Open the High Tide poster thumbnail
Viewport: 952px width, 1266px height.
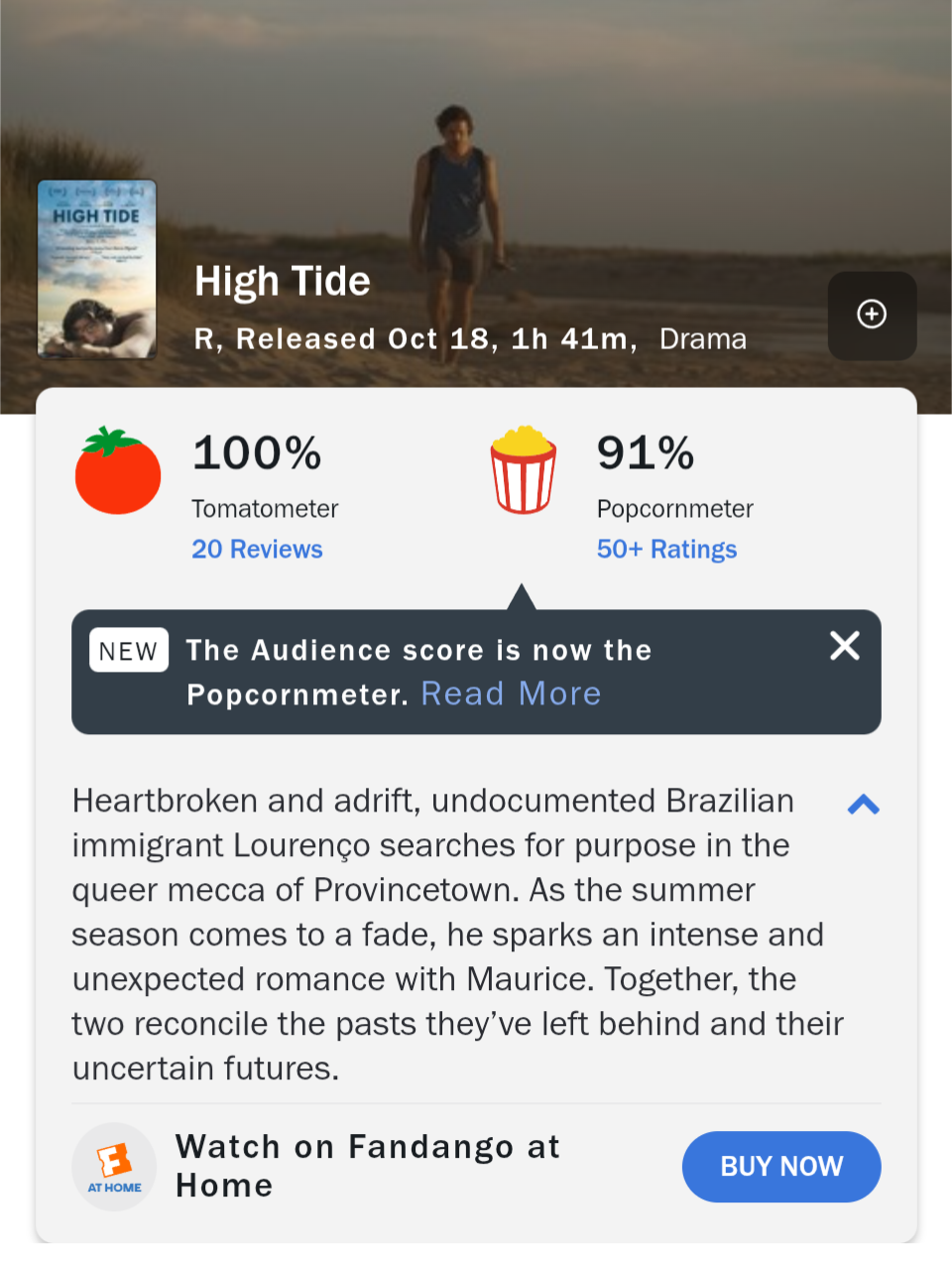(97, 269)
